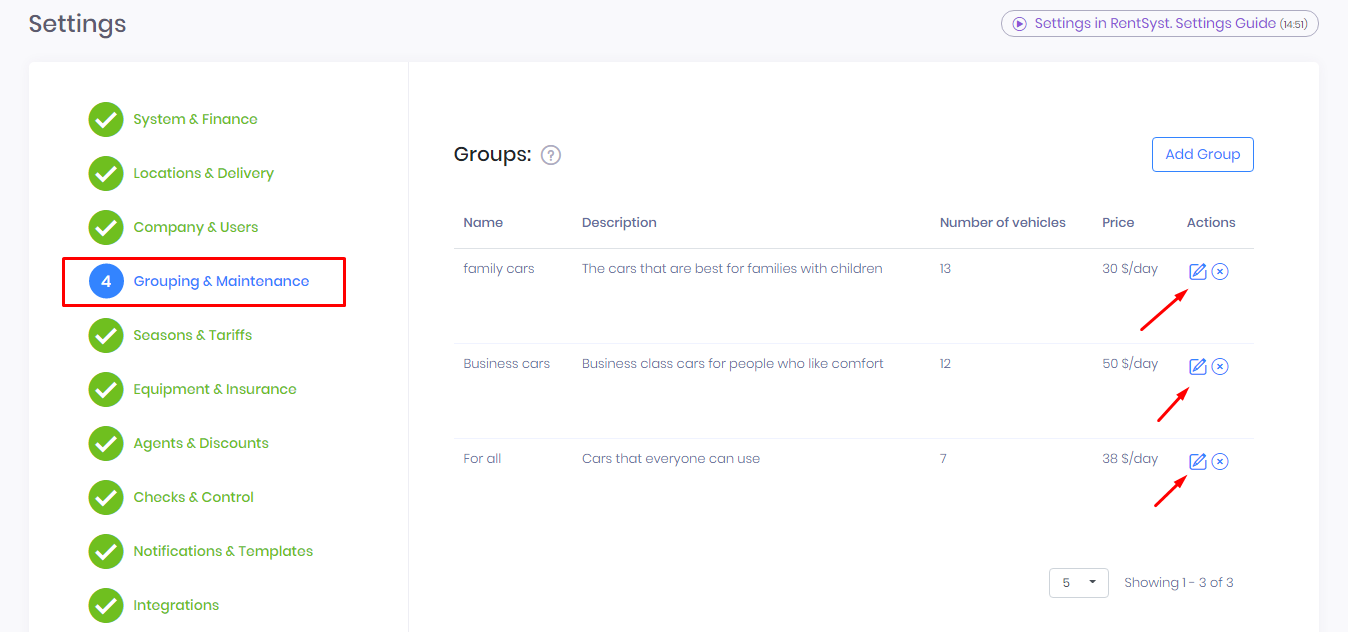The image size is (1348, 632).
Task: Delete the family cars group
Action: pos(1220,271)
